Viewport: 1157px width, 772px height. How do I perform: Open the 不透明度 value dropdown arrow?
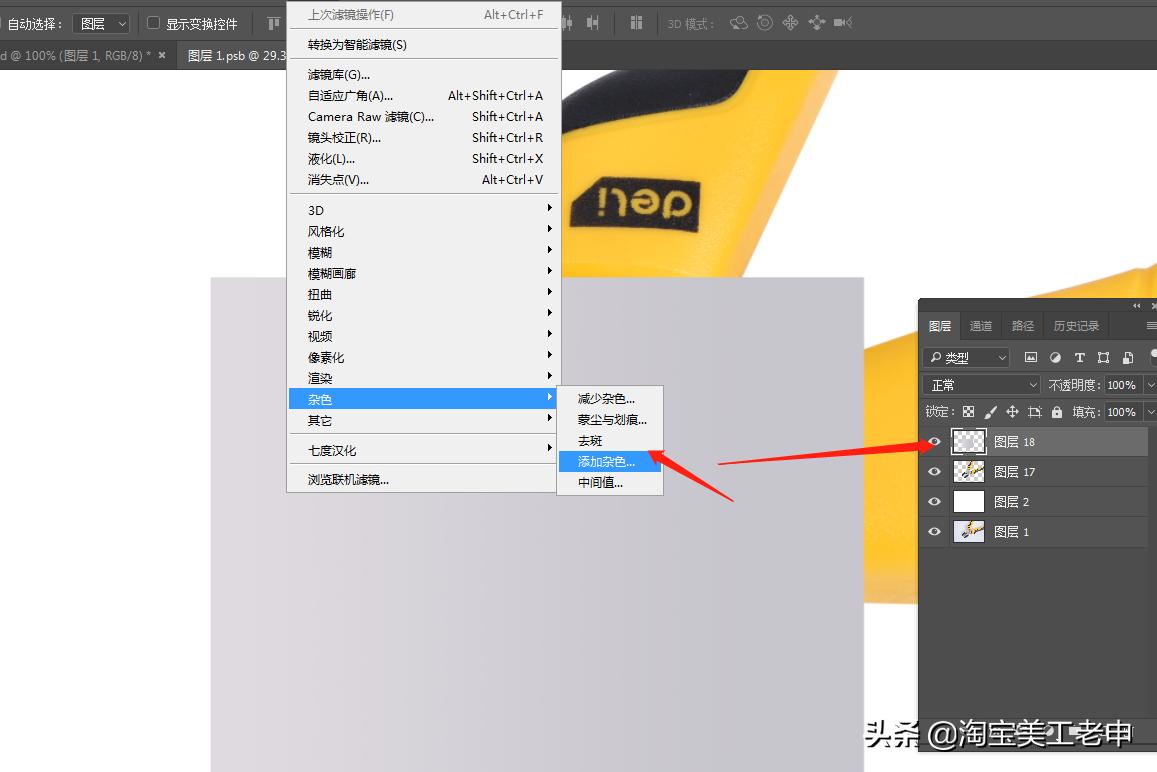coord(1149,384)
